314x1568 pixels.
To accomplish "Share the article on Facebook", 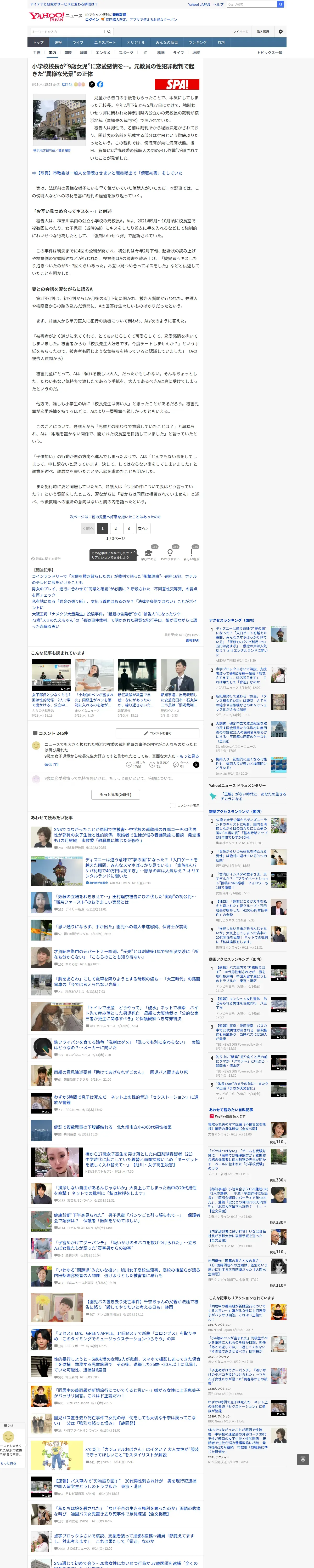I will point(100,85).
